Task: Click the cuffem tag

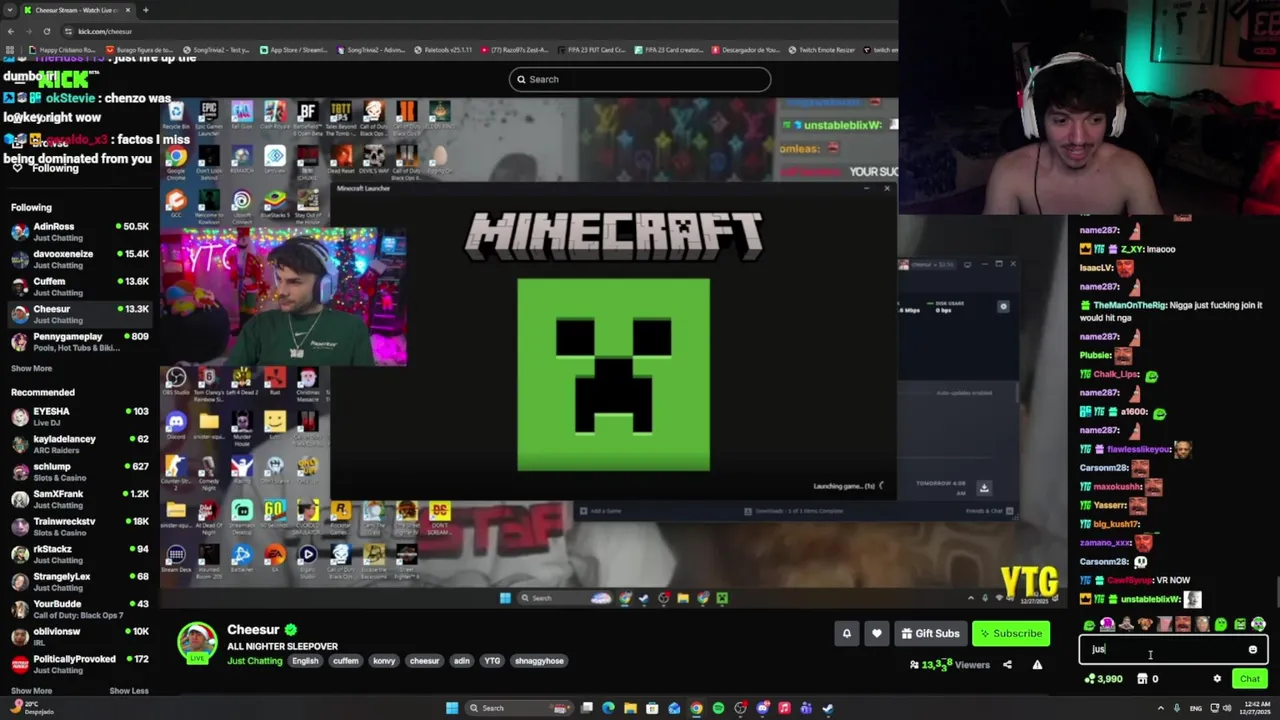Action: pyautogui.click(x=345, y=661)
